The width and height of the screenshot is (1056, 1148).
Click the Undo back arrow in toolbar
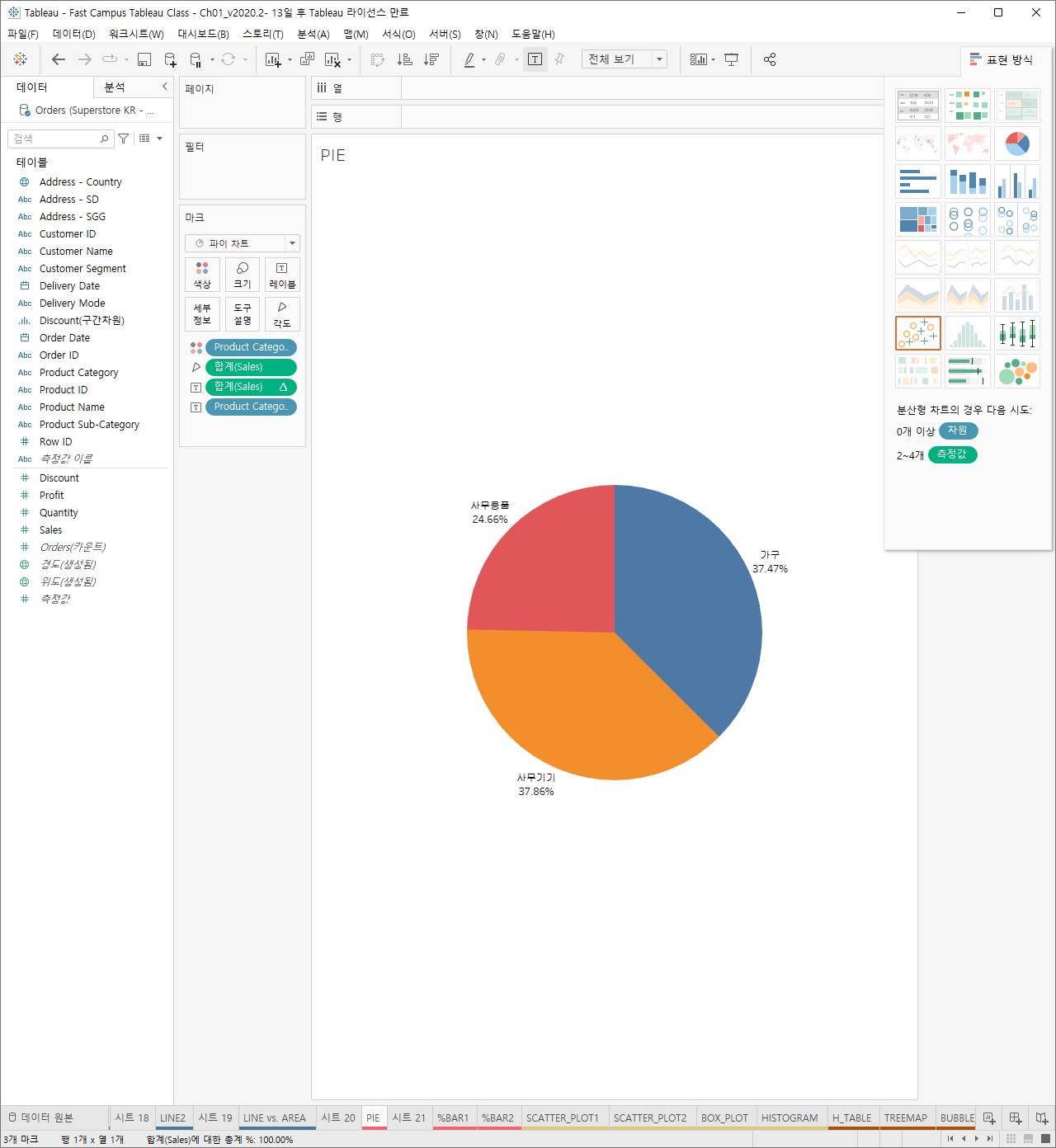58,59
